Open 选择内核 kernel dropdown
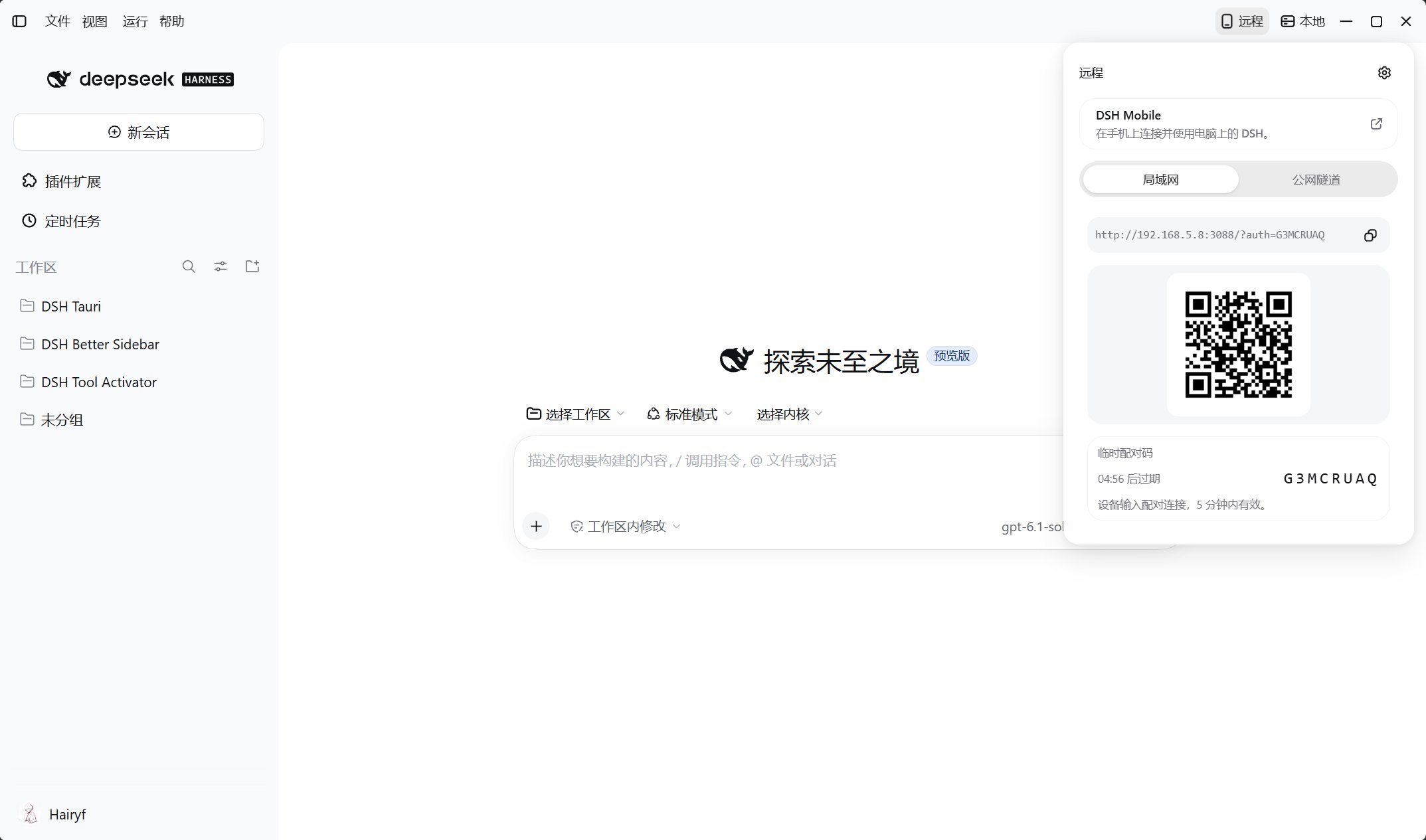 coord(790,414)
